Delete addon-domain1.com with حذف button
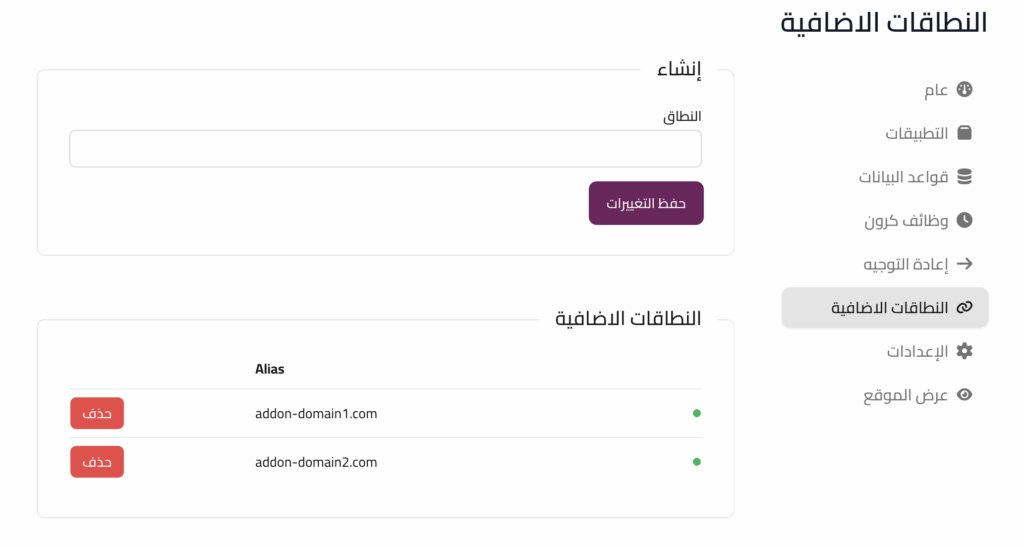Screen dimensions: 1024x547 click(97, 413)
